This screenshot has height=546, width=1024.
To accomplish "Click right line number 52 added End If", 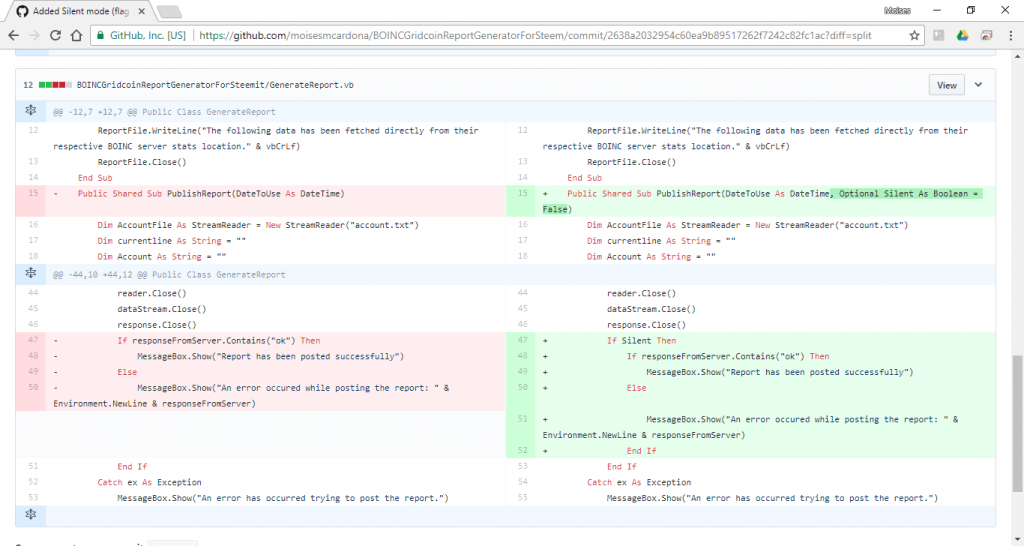I will coord(522,451).
